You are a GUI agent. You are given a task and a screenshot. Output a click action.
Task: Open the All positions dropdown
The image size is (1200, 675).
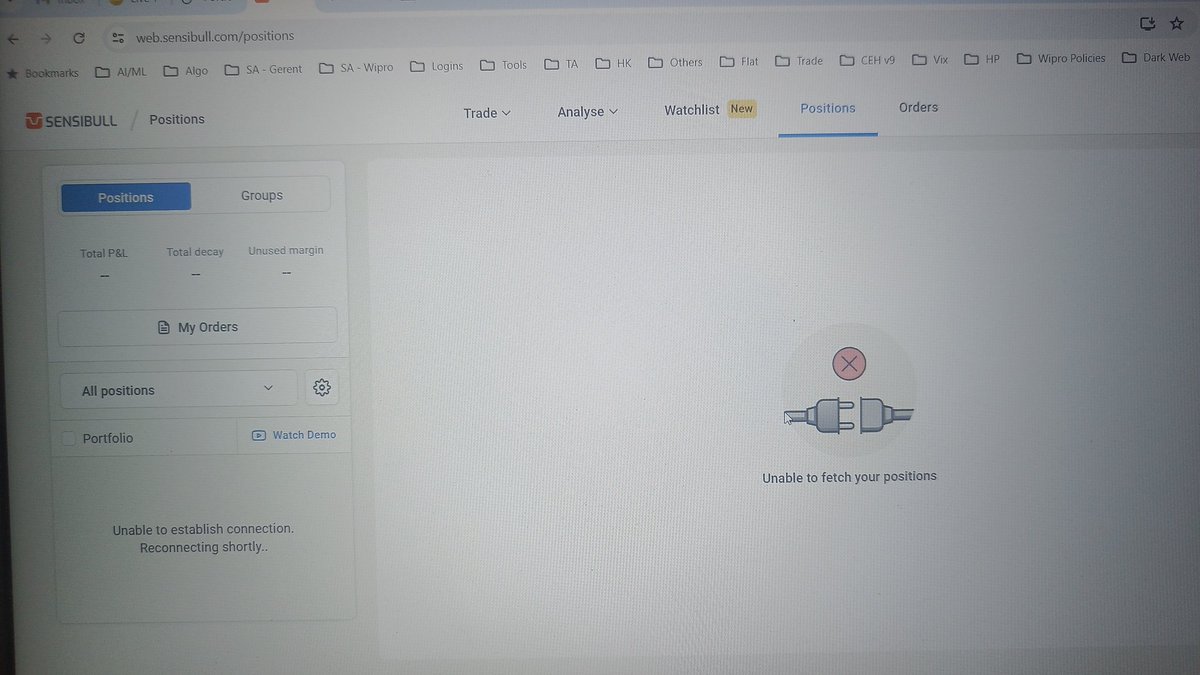pos(178,390)
